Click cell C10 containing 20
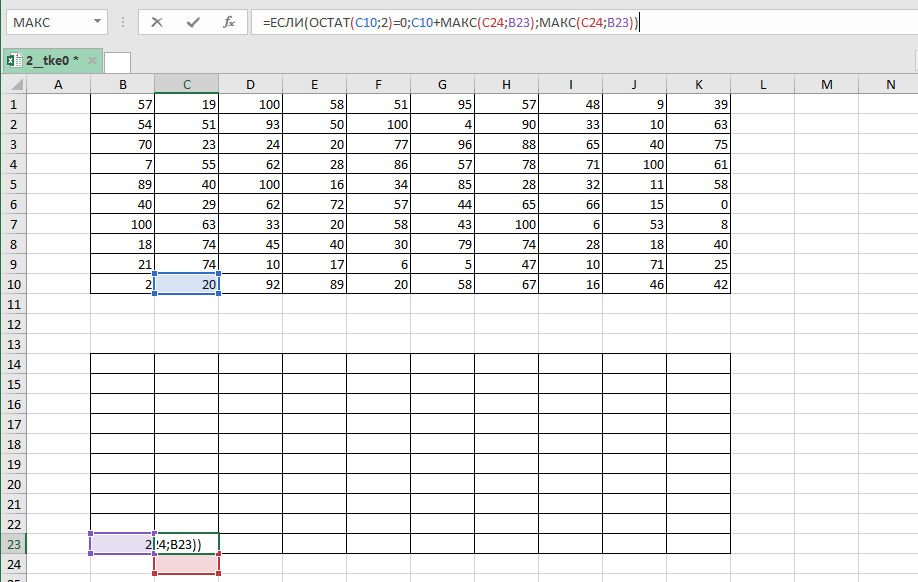 [x=186, y=284]
